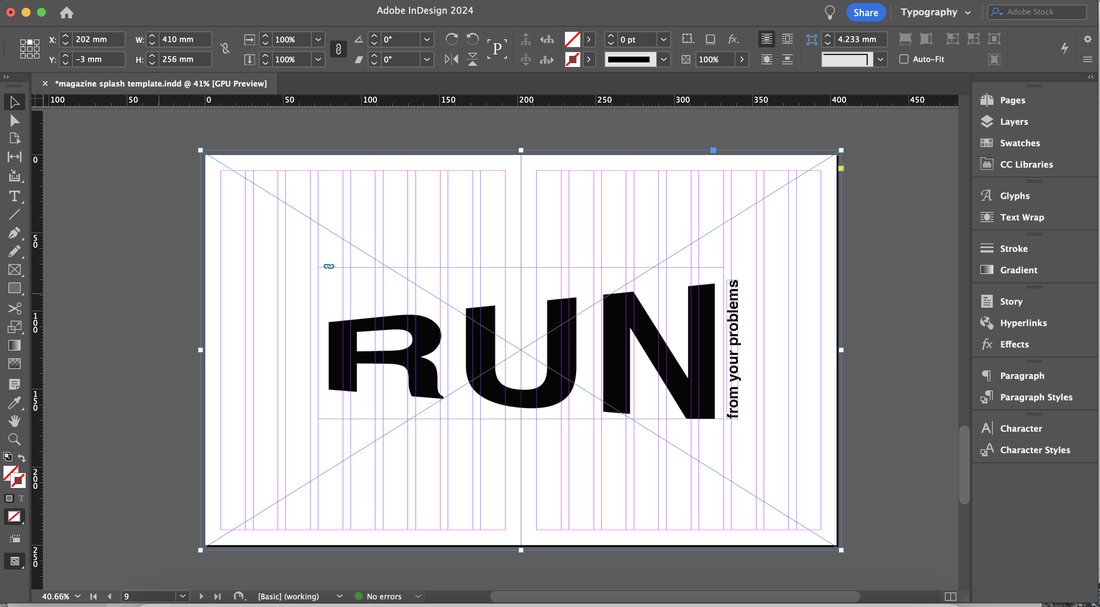This screenshot has height=607, width=1100.
Task: Pick a reference point in the grid
Action: point(29,49)
